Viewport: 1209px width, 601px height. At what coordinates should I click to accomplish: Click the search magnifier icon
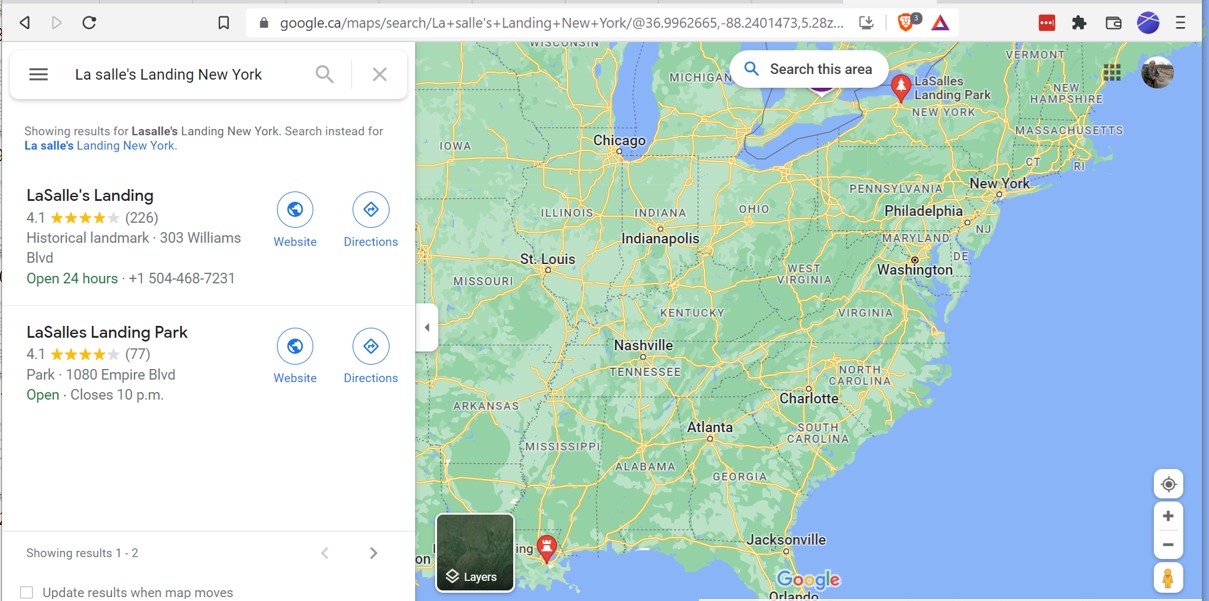[325, 74]
